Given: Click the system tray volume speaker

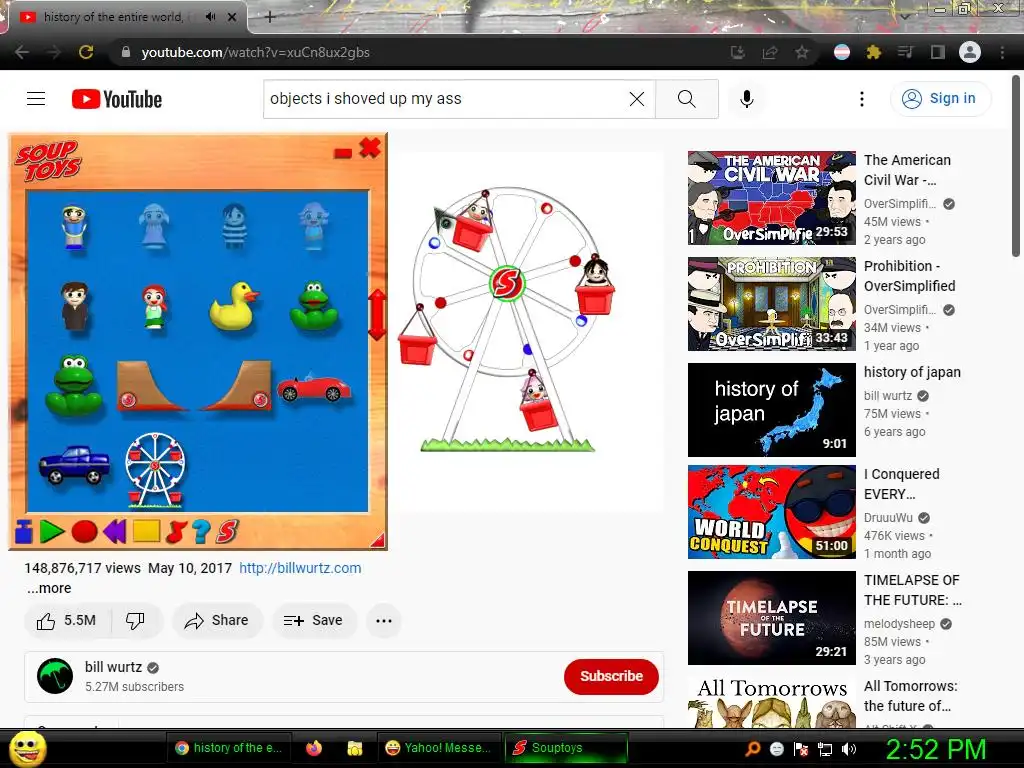Looking at the screenshot, I should pos(849,749).
